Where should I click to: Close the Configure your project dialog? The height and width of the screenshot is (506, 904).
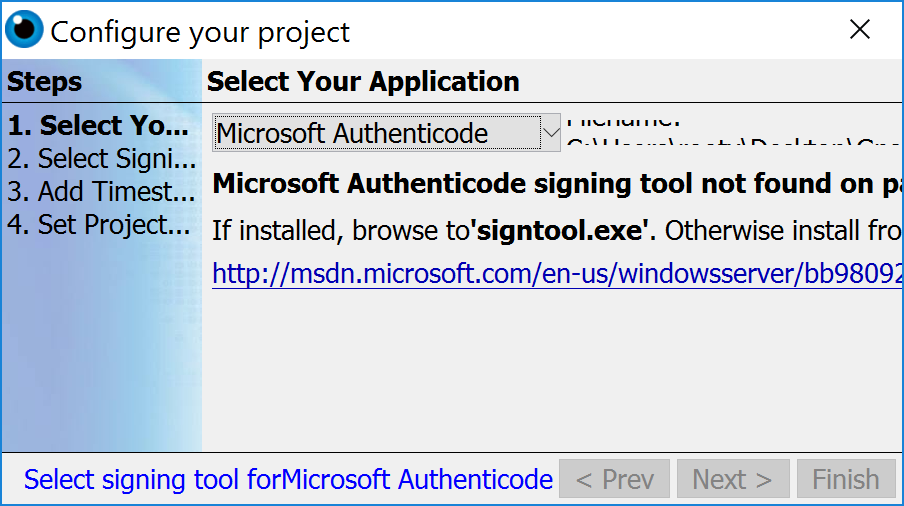click(860, 29)
